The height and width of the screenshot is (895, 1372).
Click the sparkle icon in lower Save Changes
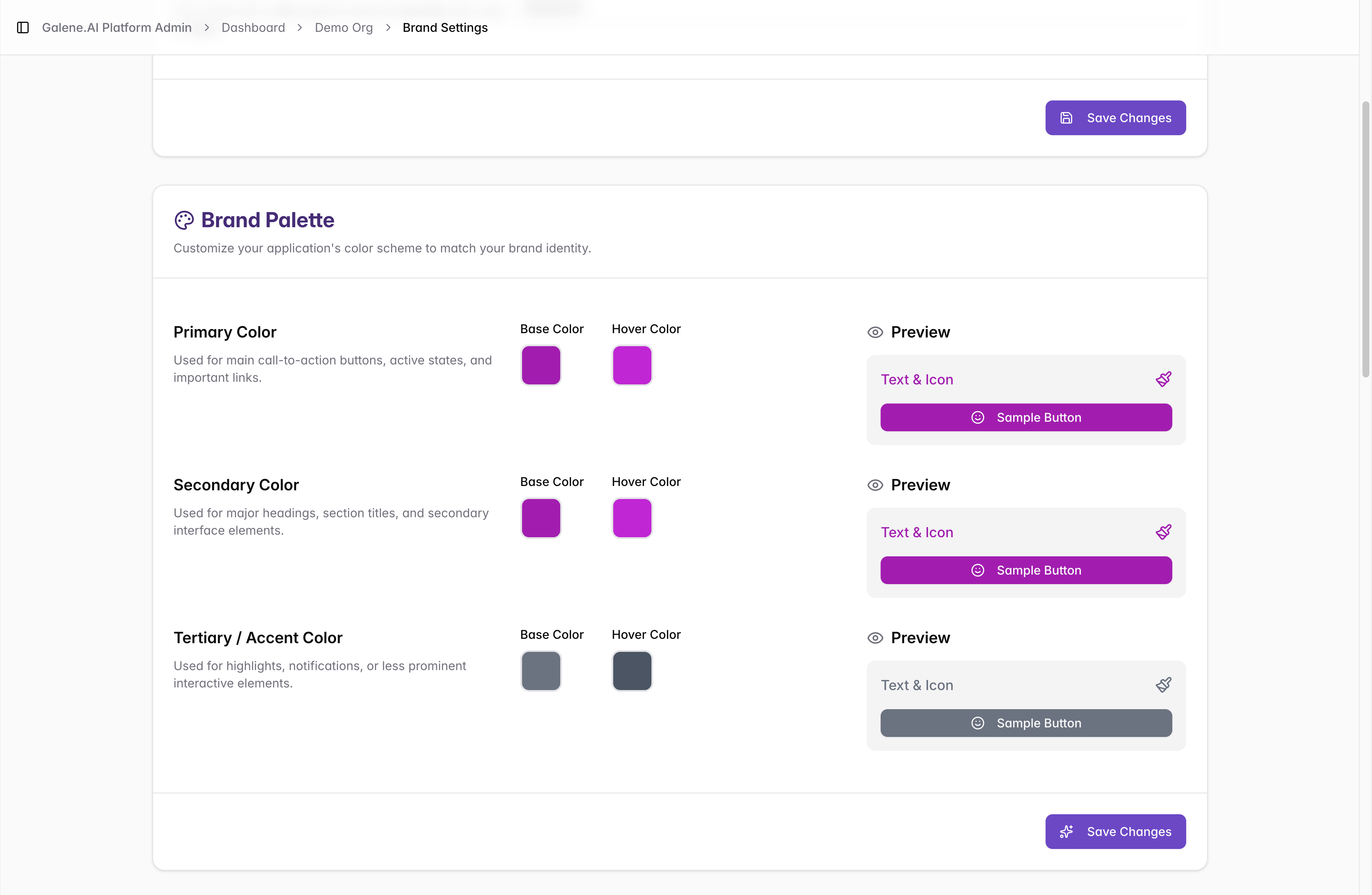(x=1066, y=832)
